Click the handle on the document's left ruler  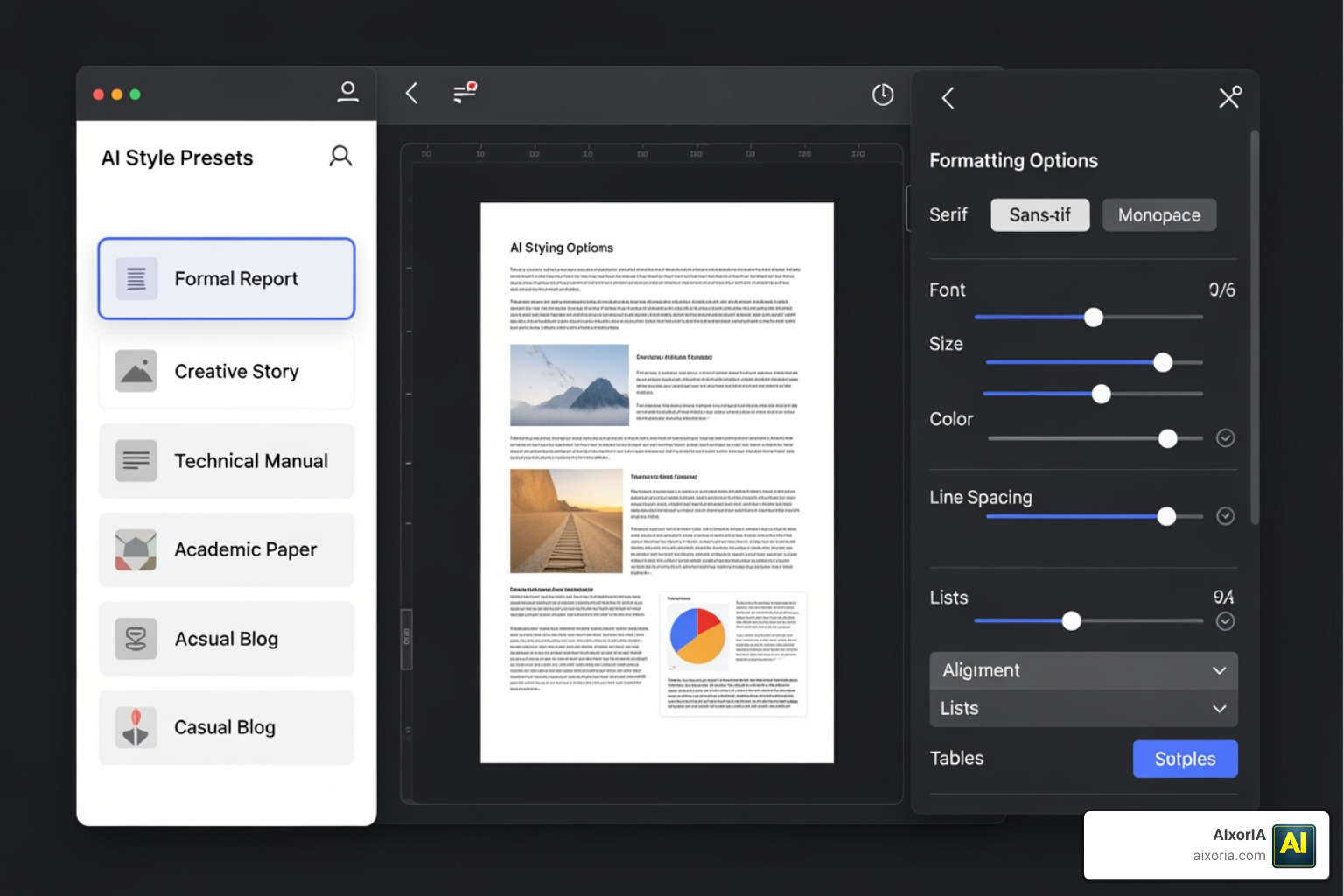coord(406,640)
